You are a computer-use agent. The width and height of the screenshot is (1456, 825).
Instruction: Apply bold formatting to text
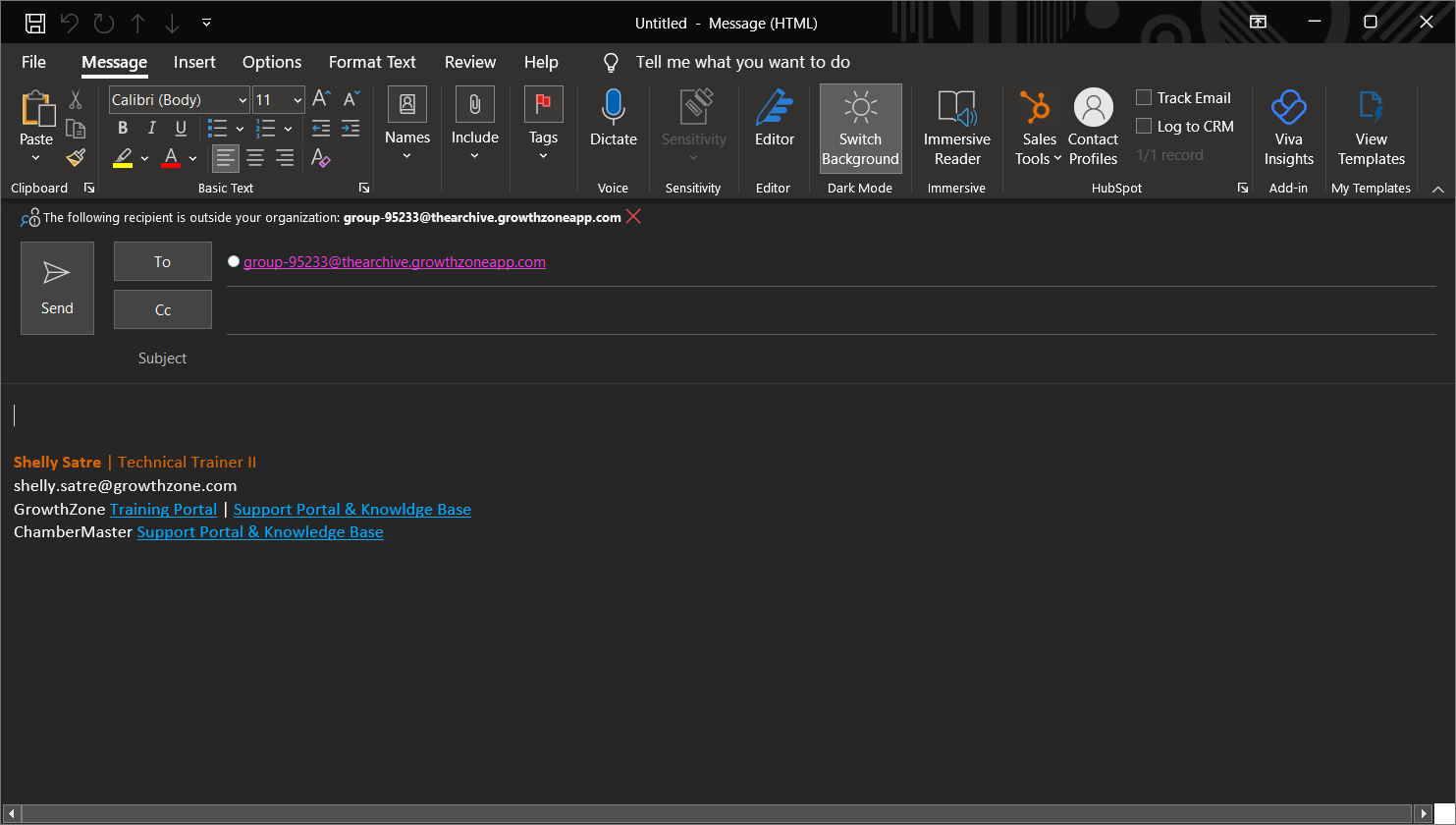[122, 128]
